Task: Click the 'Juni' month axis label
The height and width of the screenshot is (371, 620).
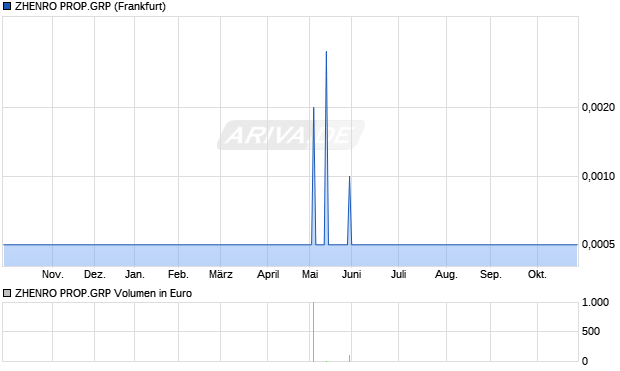Action: coord(352,274)
